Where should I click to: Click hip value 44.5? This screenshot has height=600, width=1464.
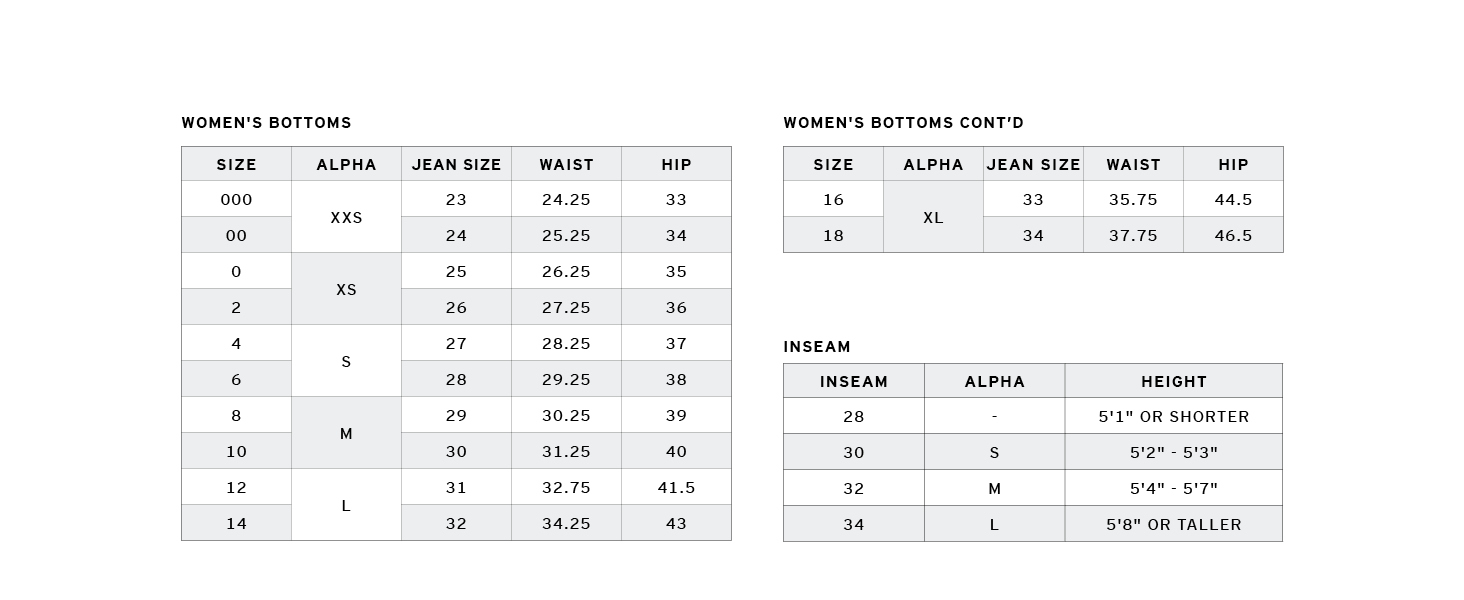(x=1233, y=199)
